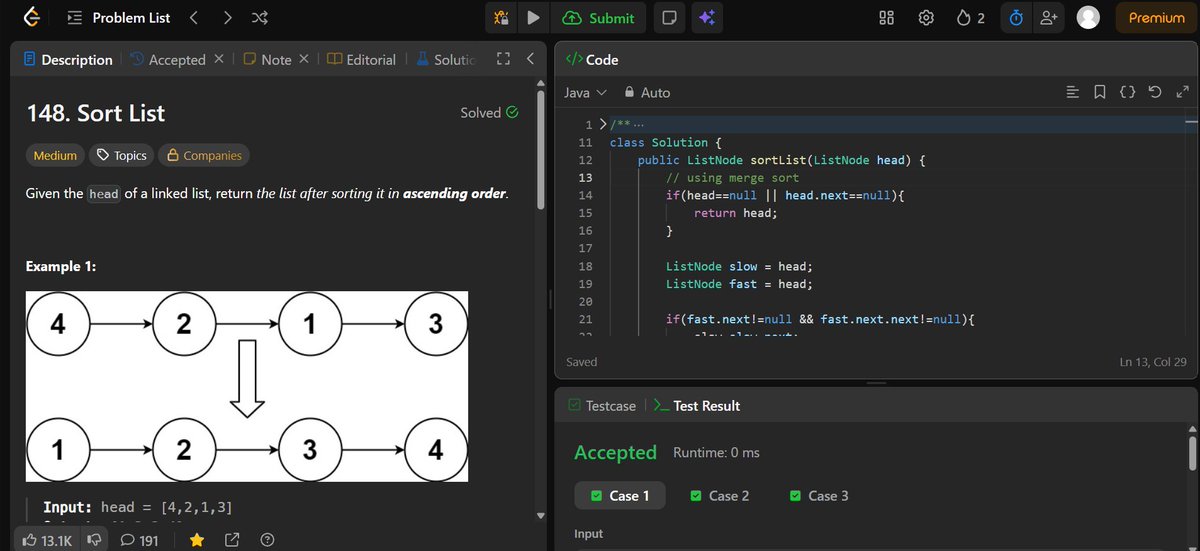Dislike the problem with thumbs-down

[96, 540]
